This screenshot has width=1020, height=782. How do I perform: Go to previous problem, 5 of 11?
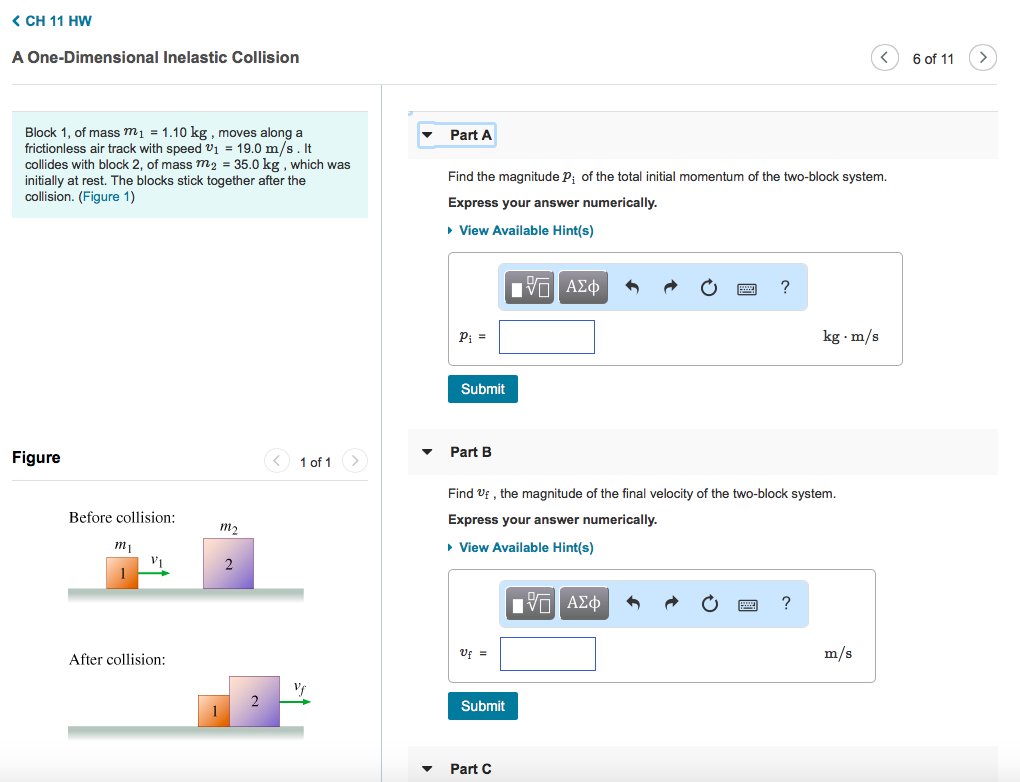tap(884, 58)
